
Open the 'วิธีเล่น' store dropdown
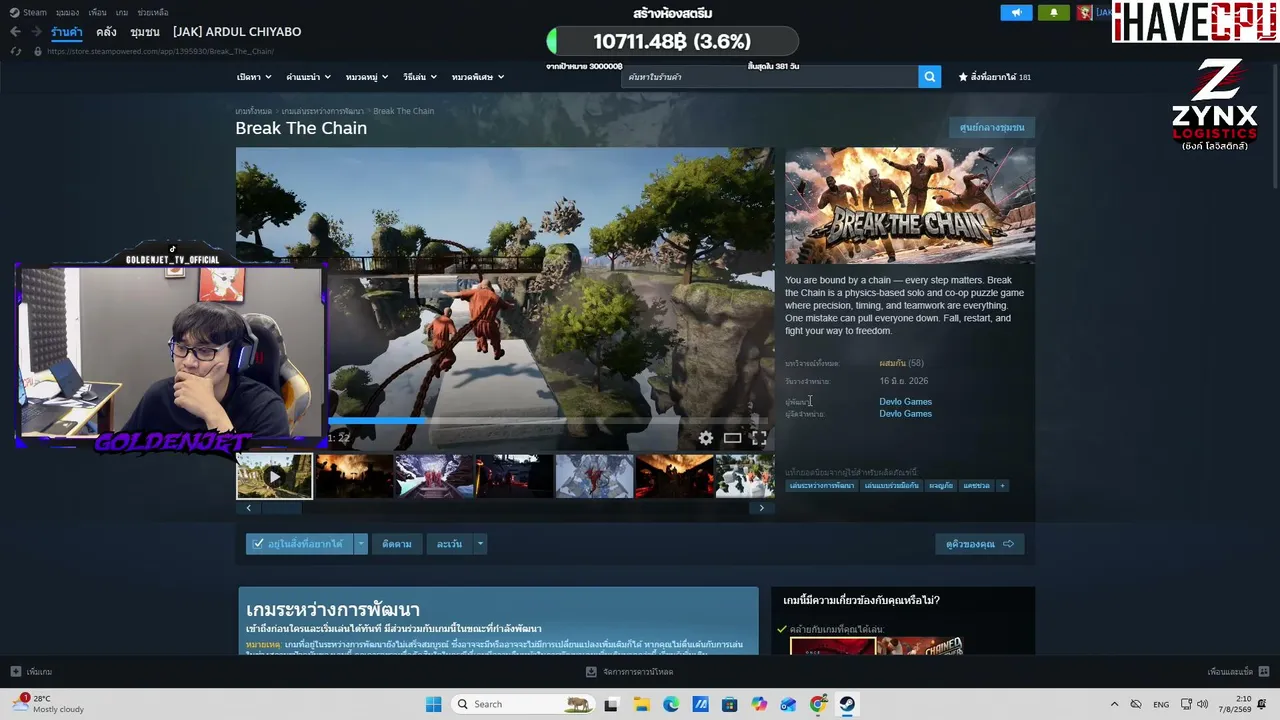click(418, 77)
